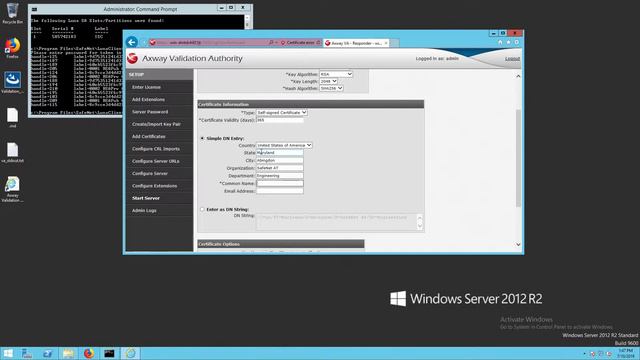Click the Command Prompt window title icon
The width and height of the screenshot is (640, 360).
click(x=34, y=9)
